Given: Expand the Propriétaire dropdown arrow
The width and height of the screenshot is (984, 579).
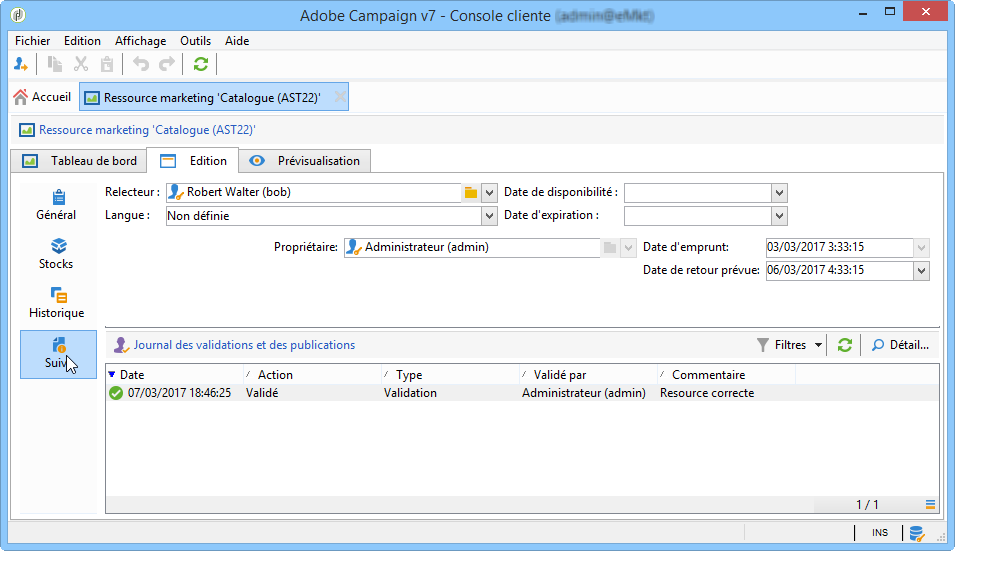Looking at the screenshot, I should click(628, 248).
